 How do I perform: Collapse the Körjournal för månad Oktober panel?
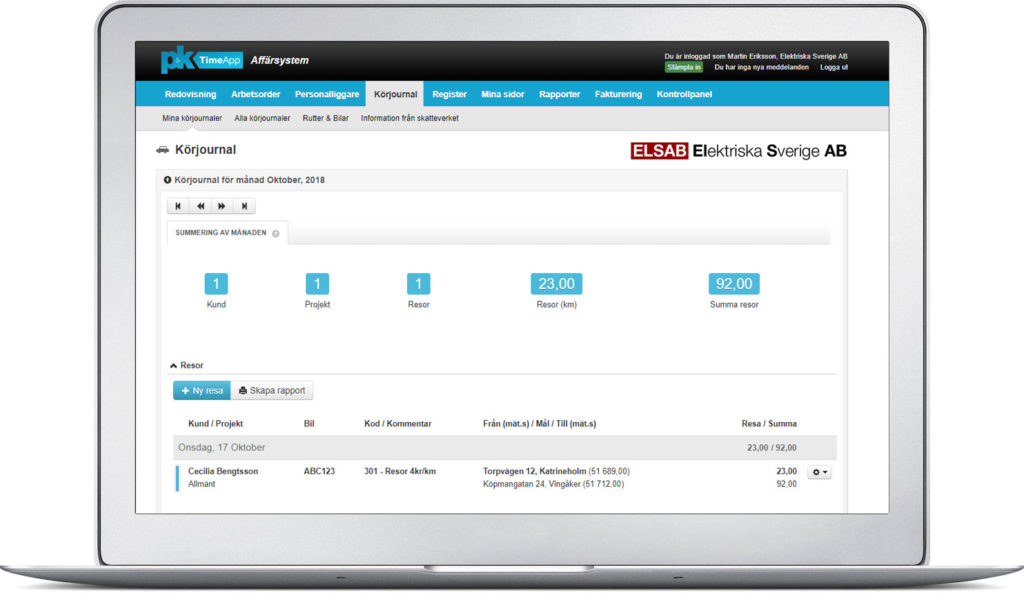pyautogui.click(x=168, y=180)
